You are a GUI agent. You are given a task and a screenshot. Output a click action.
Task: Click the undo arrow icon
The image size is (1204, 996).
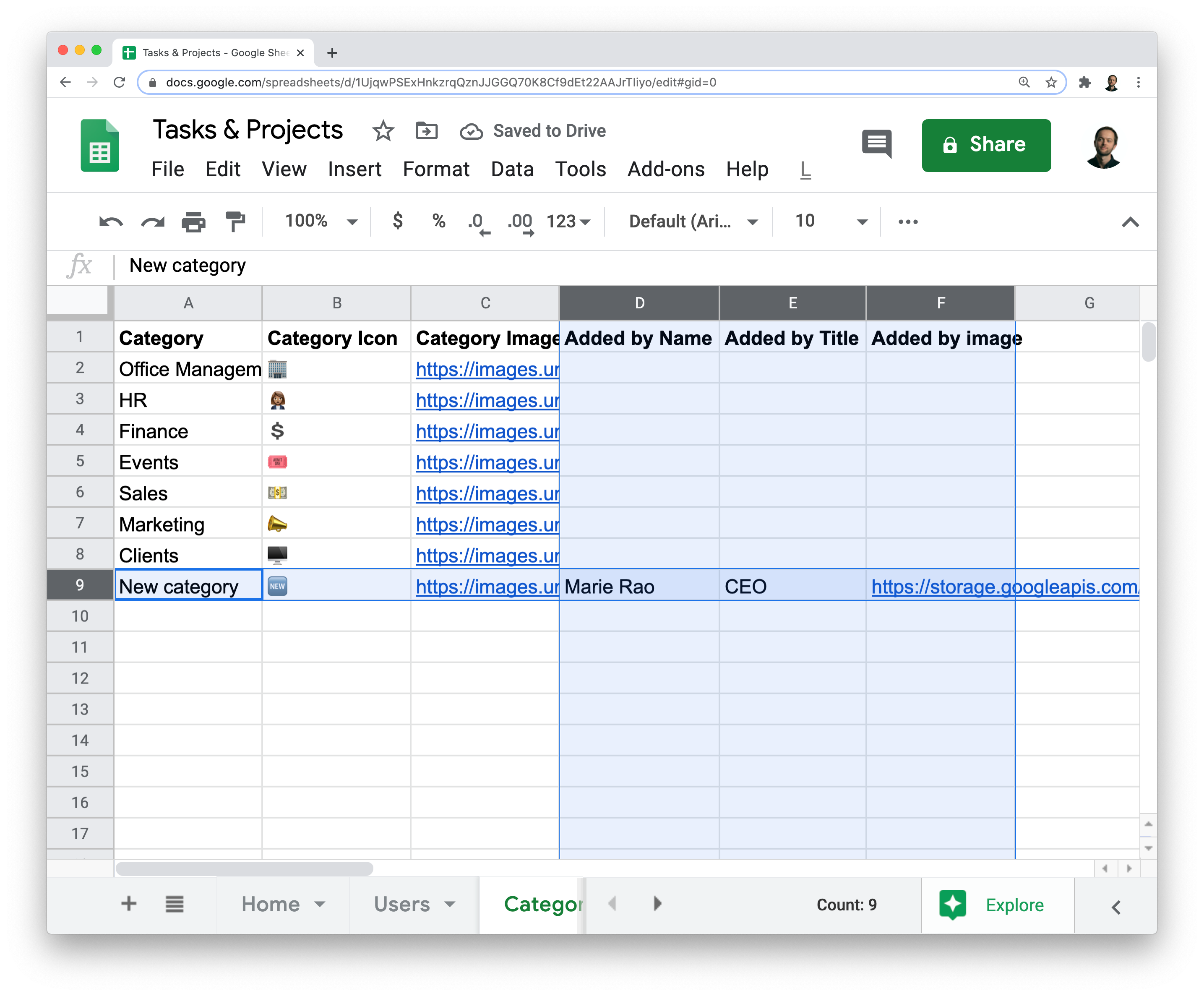coord(111,222)
